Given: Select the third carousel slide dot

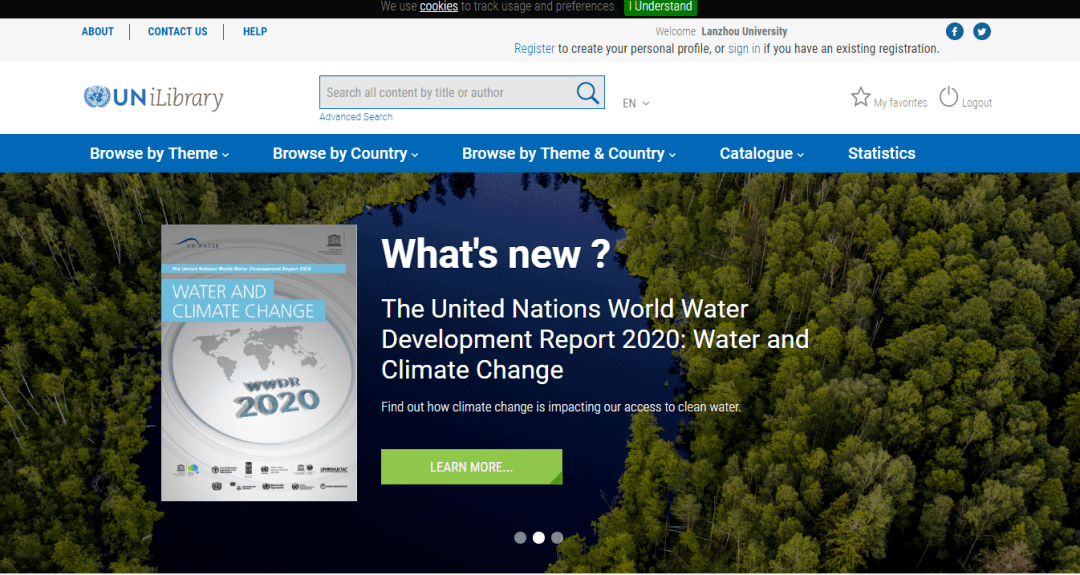Looking at the screenshot, I should (557, 538).
